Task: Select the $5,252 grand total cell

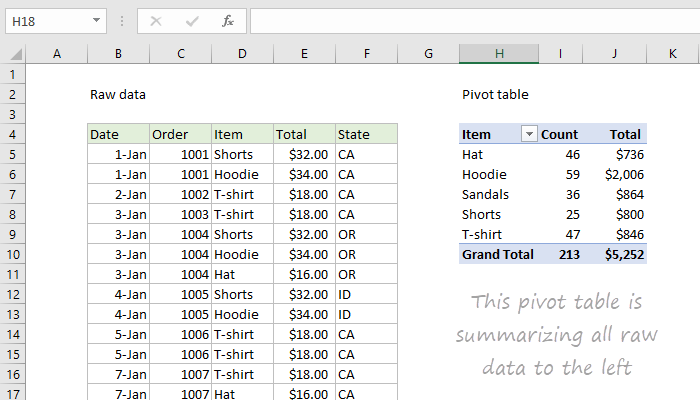Action: click(618, 254)
